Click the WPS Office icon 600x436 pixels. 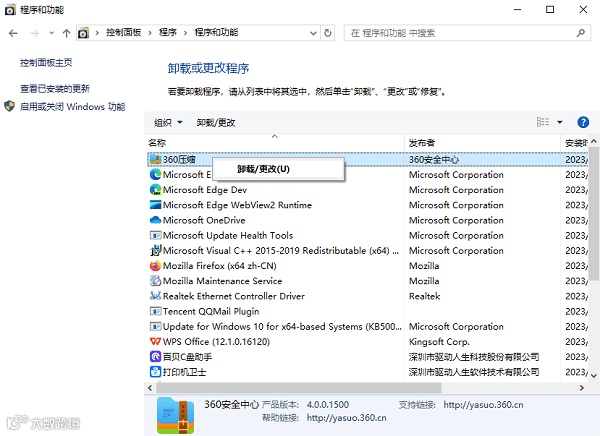(x=155, y=341)
